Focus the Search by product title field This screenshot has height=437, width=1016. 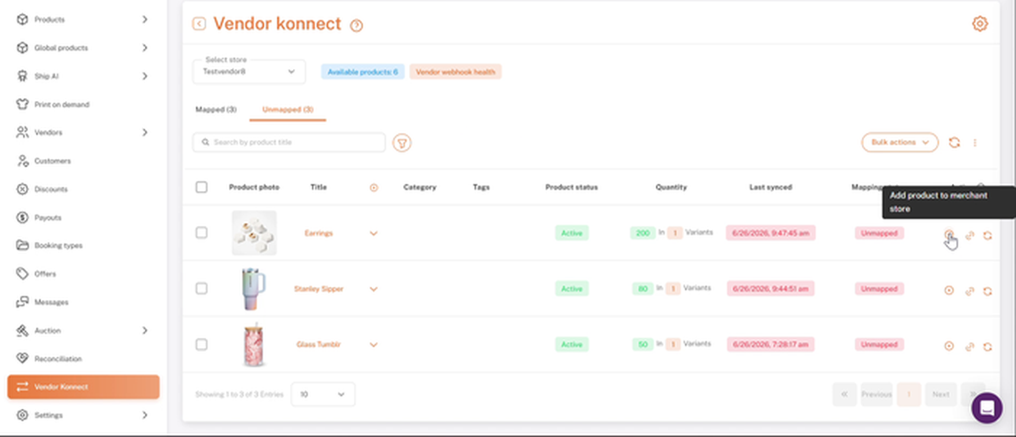pyautogui.click(x=289, y=142)
